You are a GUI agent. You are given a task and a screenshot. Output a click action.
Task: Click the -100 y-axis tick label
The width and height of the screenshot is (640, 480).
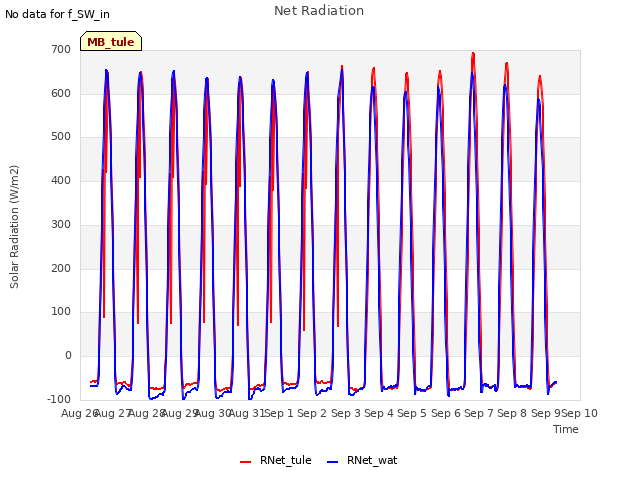point(59,399)
